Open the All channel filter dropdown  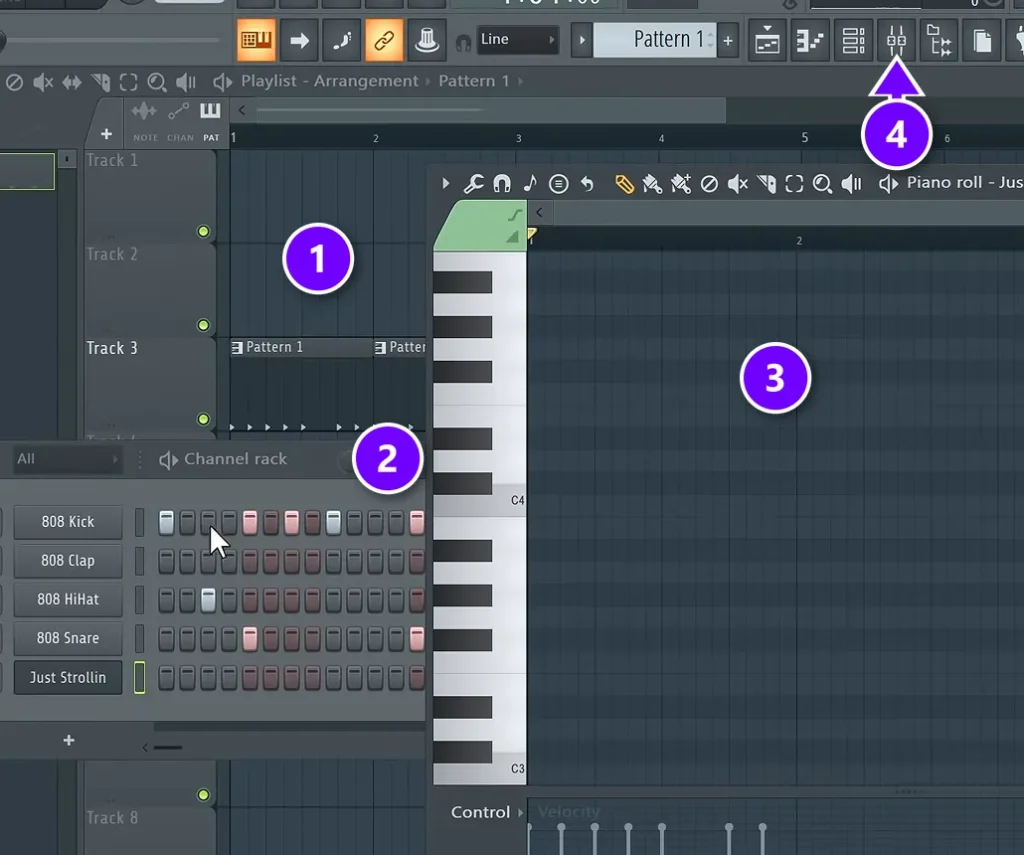pyautogui.click(x=67, y=459)
